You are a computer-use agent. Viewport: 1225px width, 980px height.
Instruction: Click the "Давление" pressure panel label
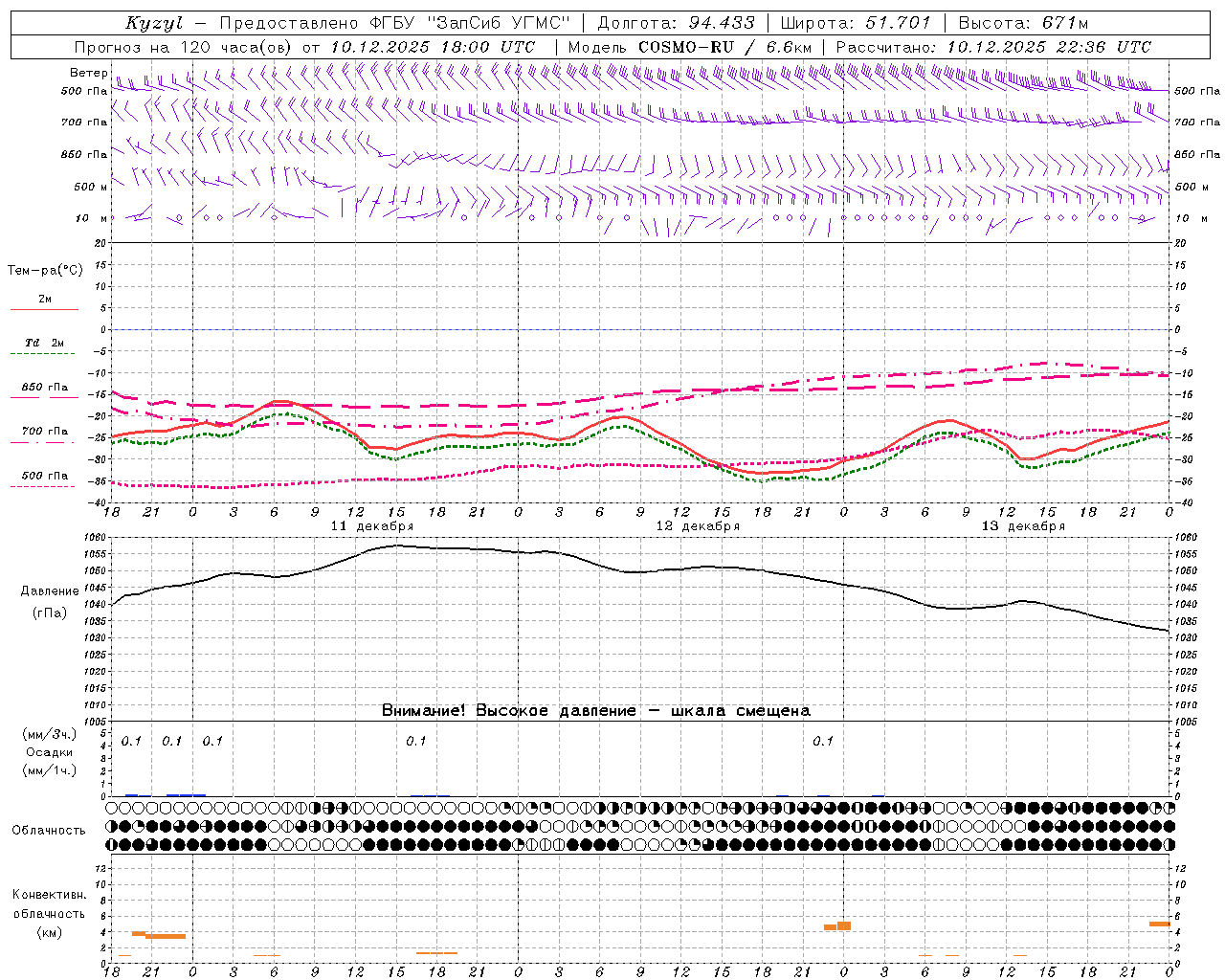tap(50, 591)
